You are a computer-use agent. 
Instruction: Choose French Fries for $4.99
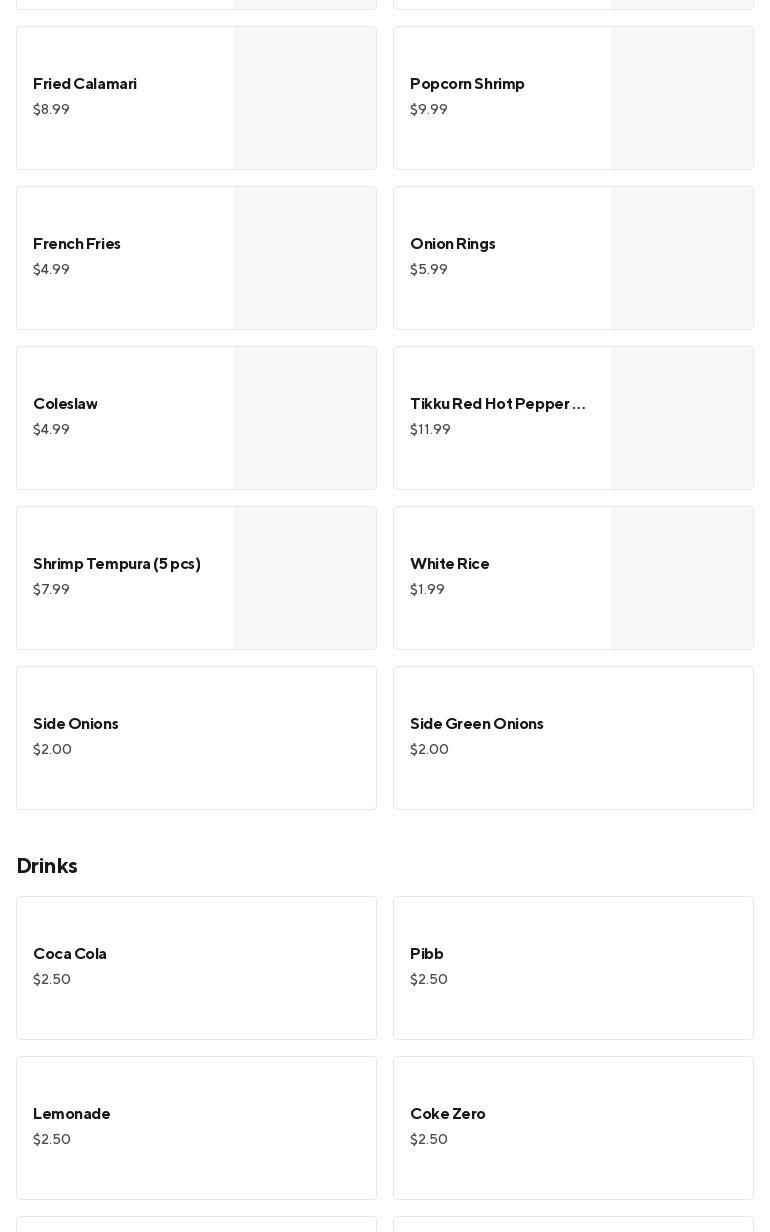196,258
